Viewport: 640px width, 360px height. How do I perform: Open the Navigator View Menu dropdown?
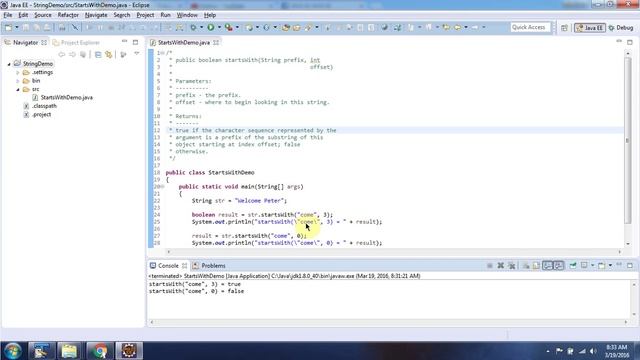(137, 54)
